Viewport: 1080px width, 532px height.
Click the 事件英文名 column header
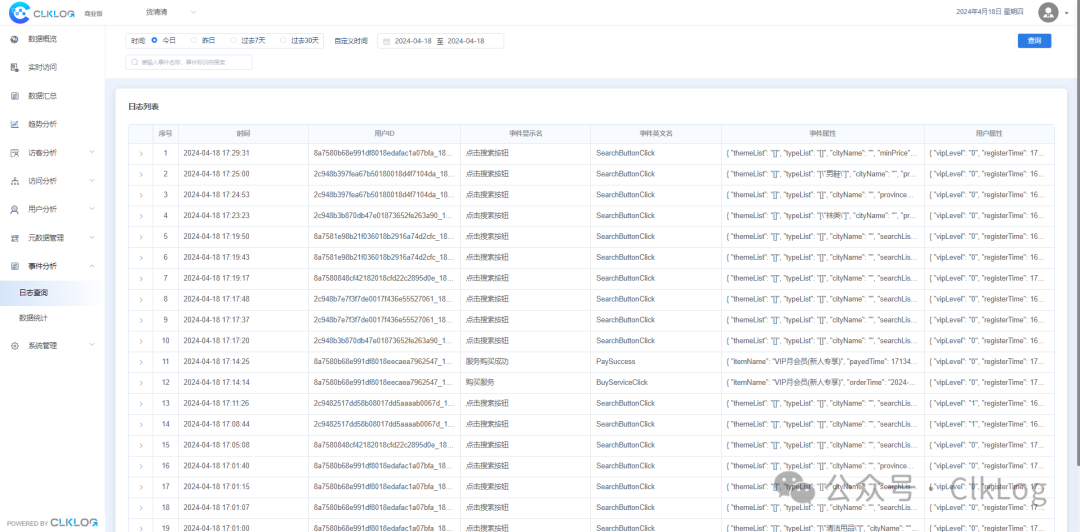coord(656,134)
